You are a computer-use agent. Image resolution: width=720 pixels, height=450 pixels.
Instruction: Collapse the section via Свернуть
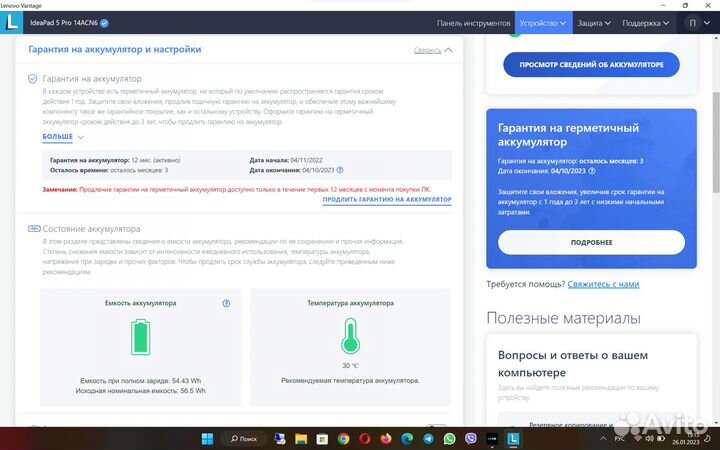(433, 50)
